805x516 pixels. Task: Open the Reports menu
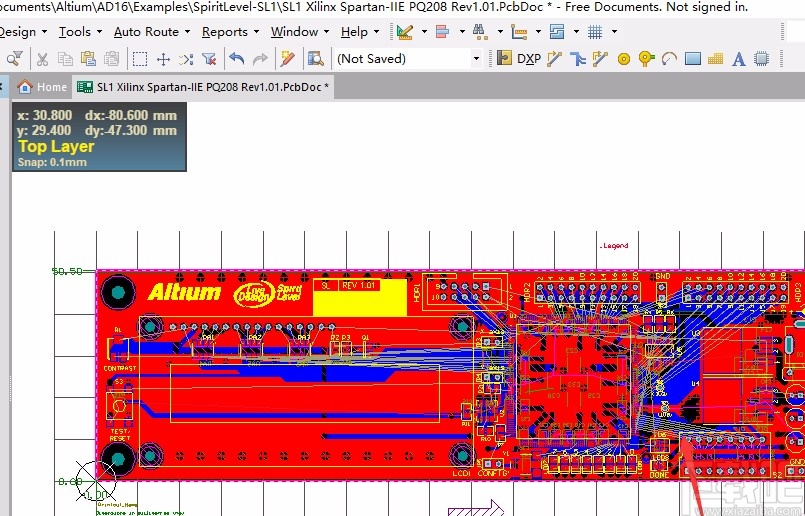[x=230, y=32]
